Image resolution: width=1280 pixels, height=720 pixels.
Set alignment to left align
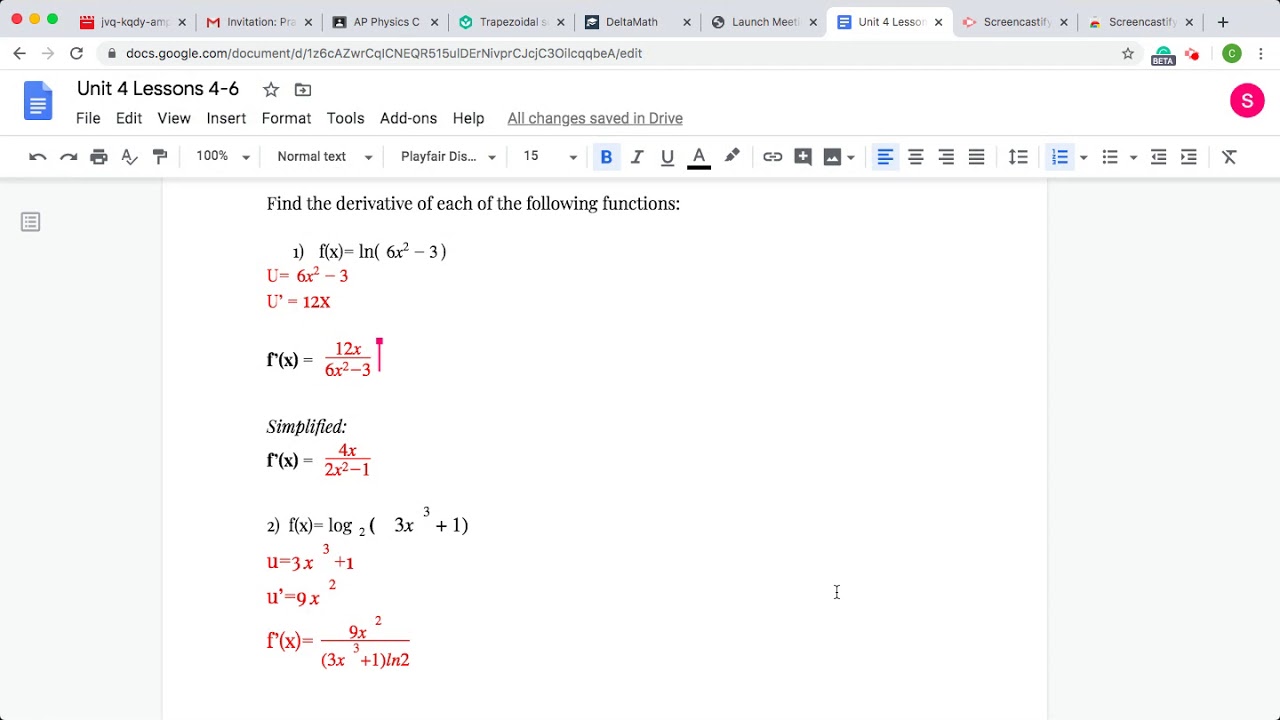pyautogui.click(x=885, y=157)
